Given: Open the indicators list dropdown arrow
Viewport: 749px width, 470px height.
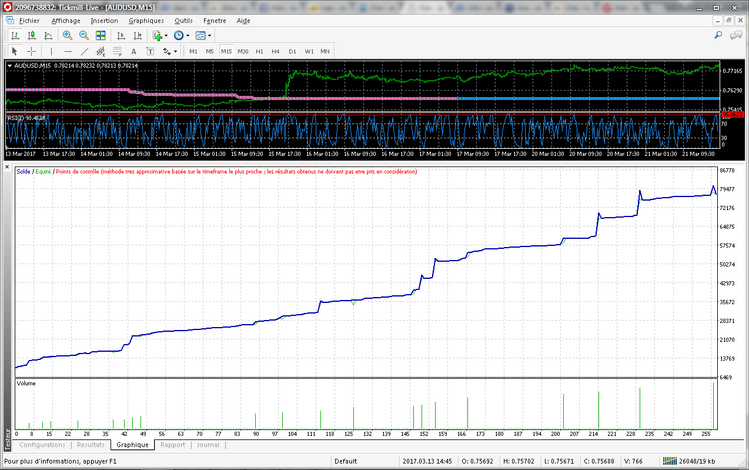Looking at the screenshot, I should pyautogui.click(x=167, y=36).
